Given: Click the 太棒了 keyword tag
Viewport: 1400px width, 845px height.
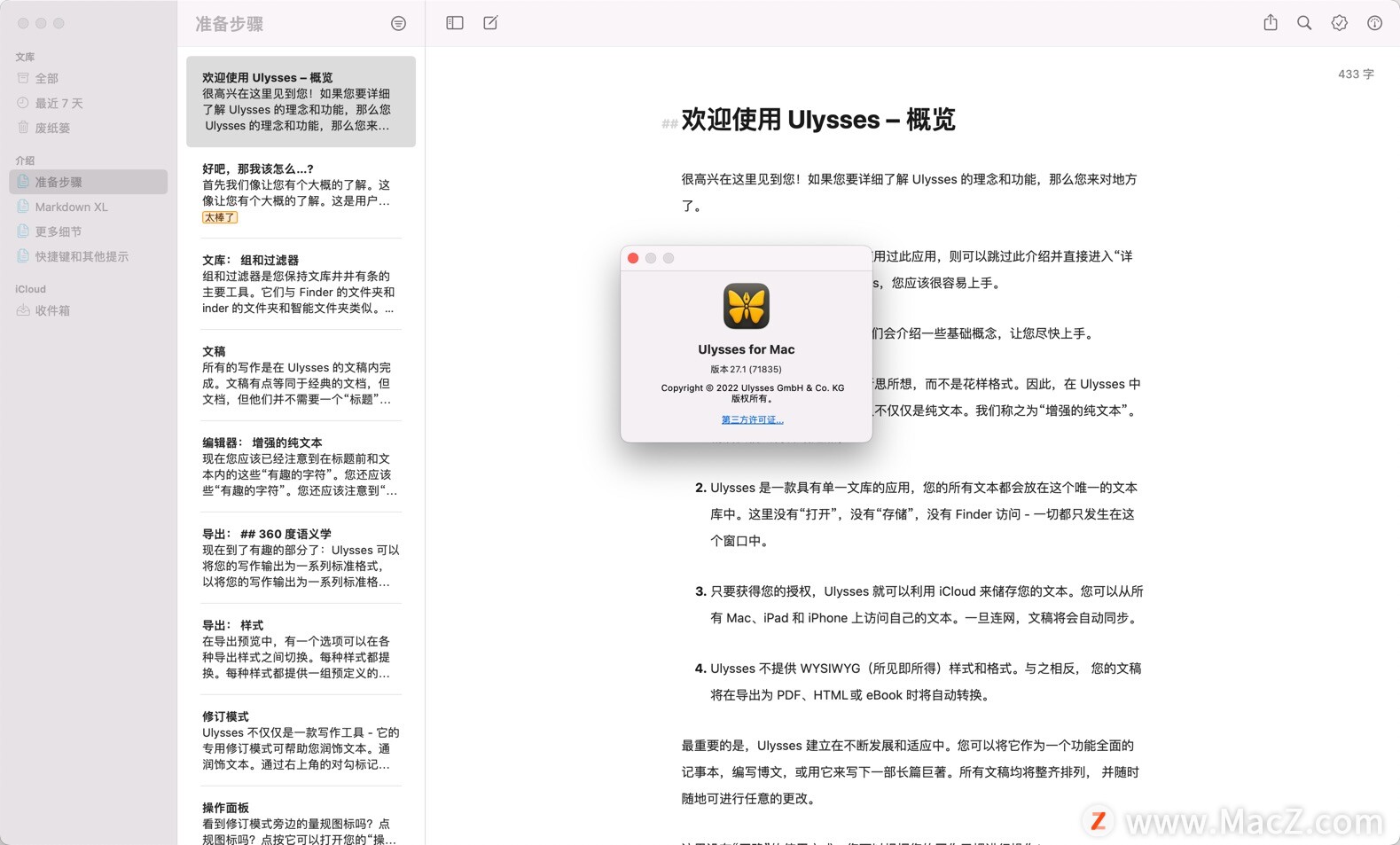Looking at the screenshot, I should [x=220, y=217].
